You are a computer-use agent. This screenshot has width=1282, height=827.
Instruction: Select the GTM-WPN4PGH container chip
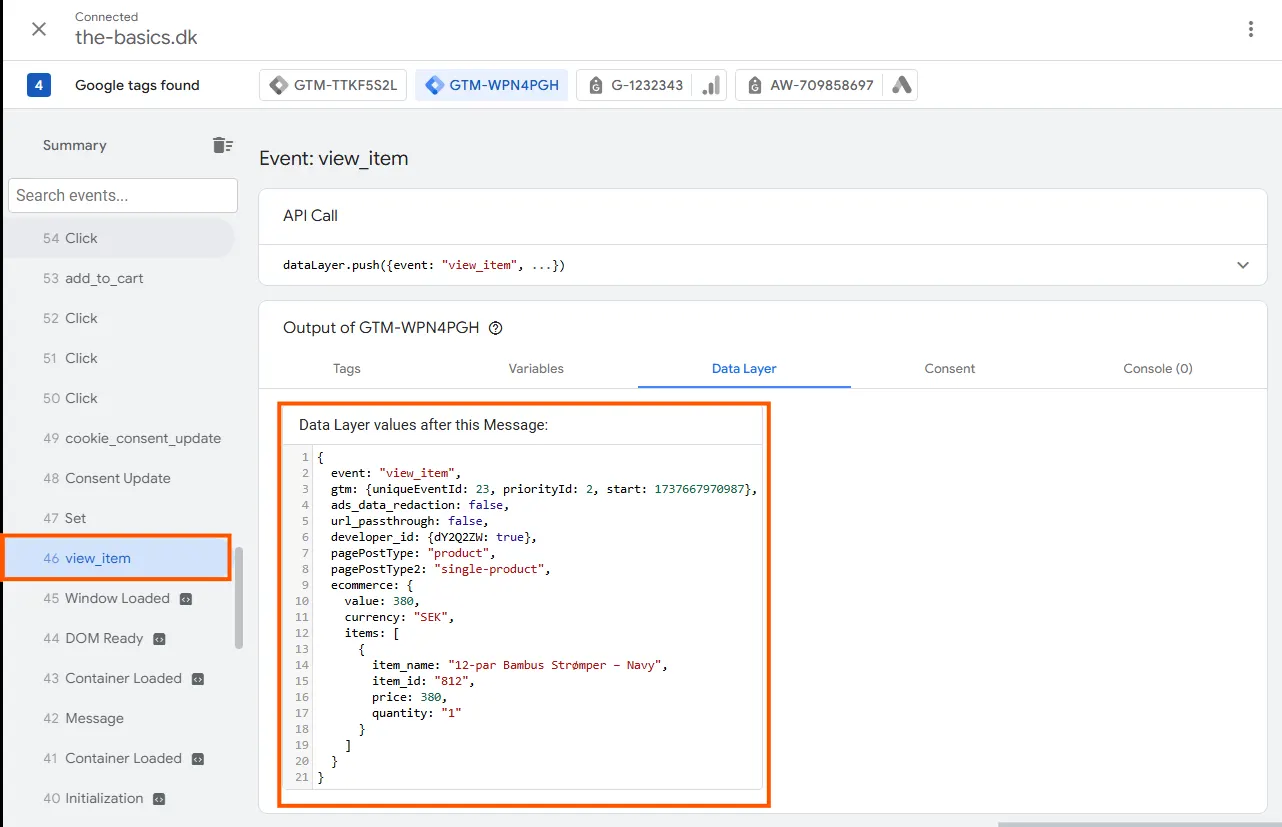coord(491,85)
